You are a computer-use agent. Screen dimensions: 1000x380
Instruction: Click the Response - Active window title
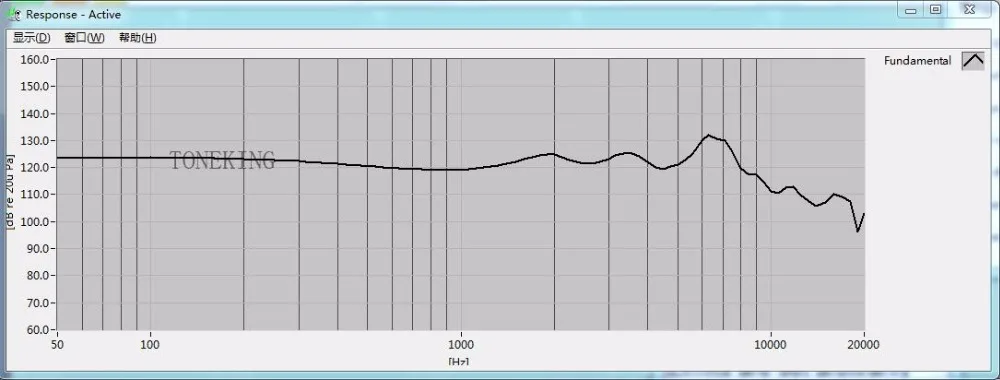tap(73, 14)
